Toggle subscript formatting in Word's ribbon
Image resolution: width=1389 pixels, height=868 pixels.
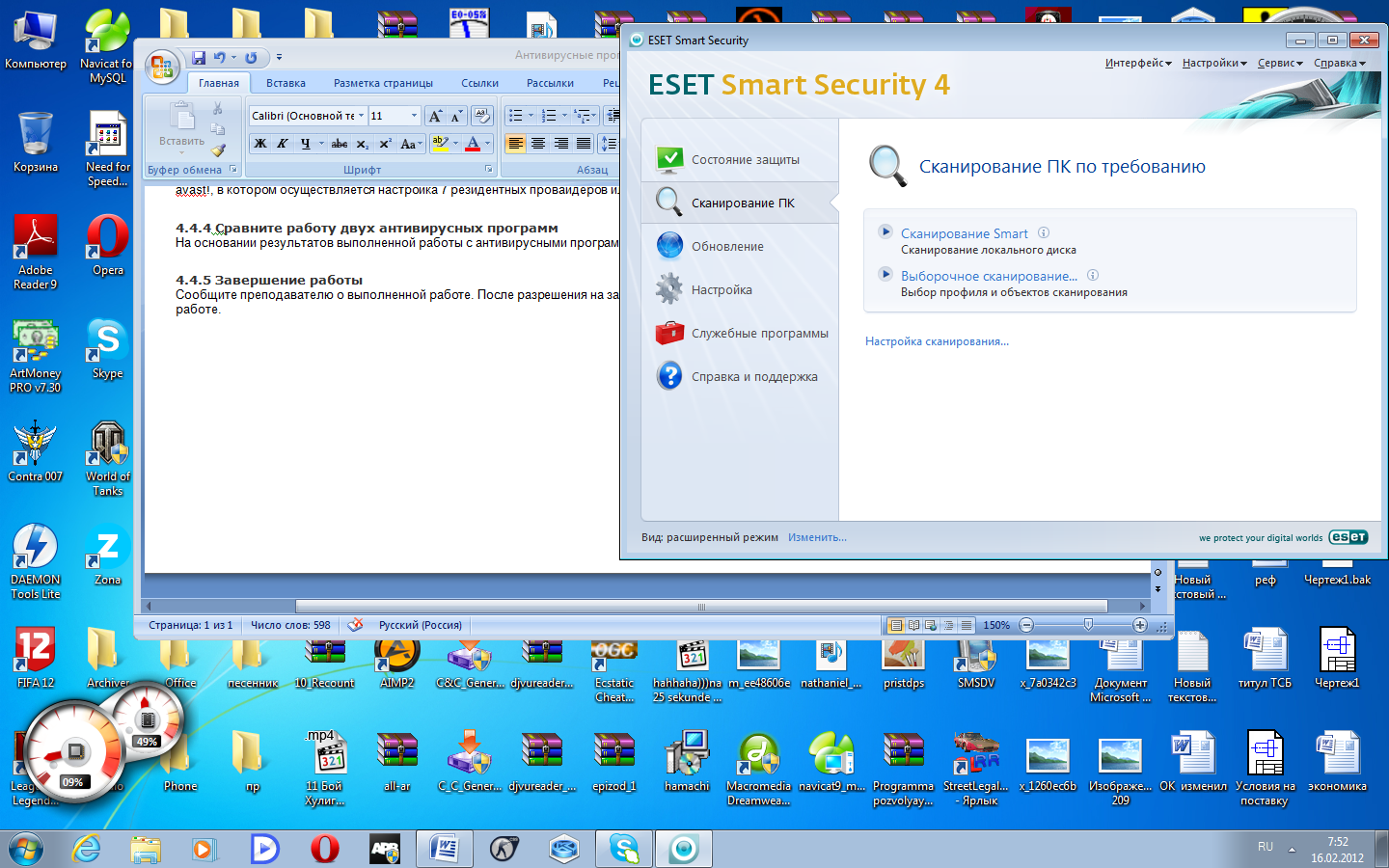(362, 144)
